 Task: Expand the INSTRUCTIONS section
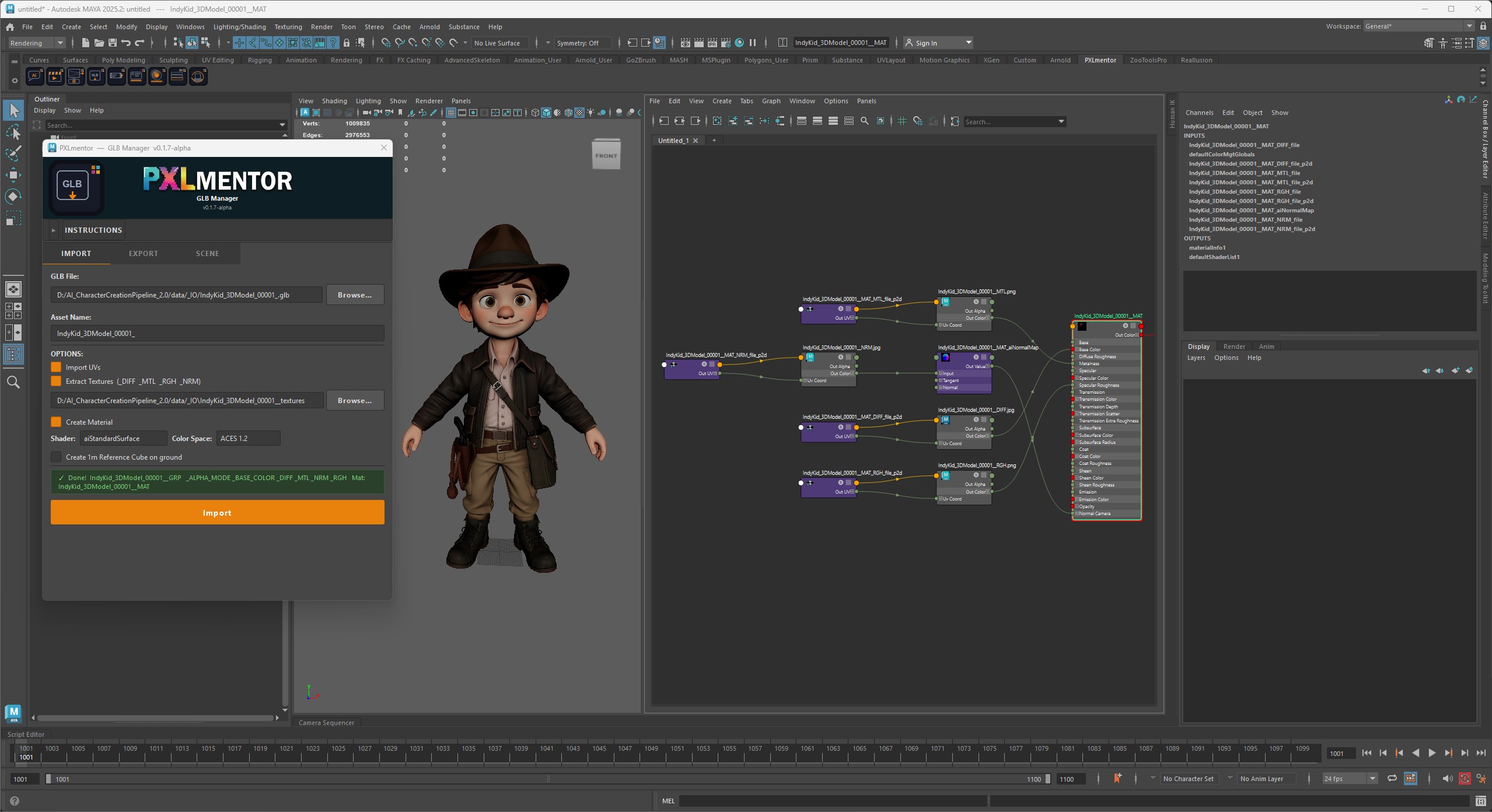54,230
